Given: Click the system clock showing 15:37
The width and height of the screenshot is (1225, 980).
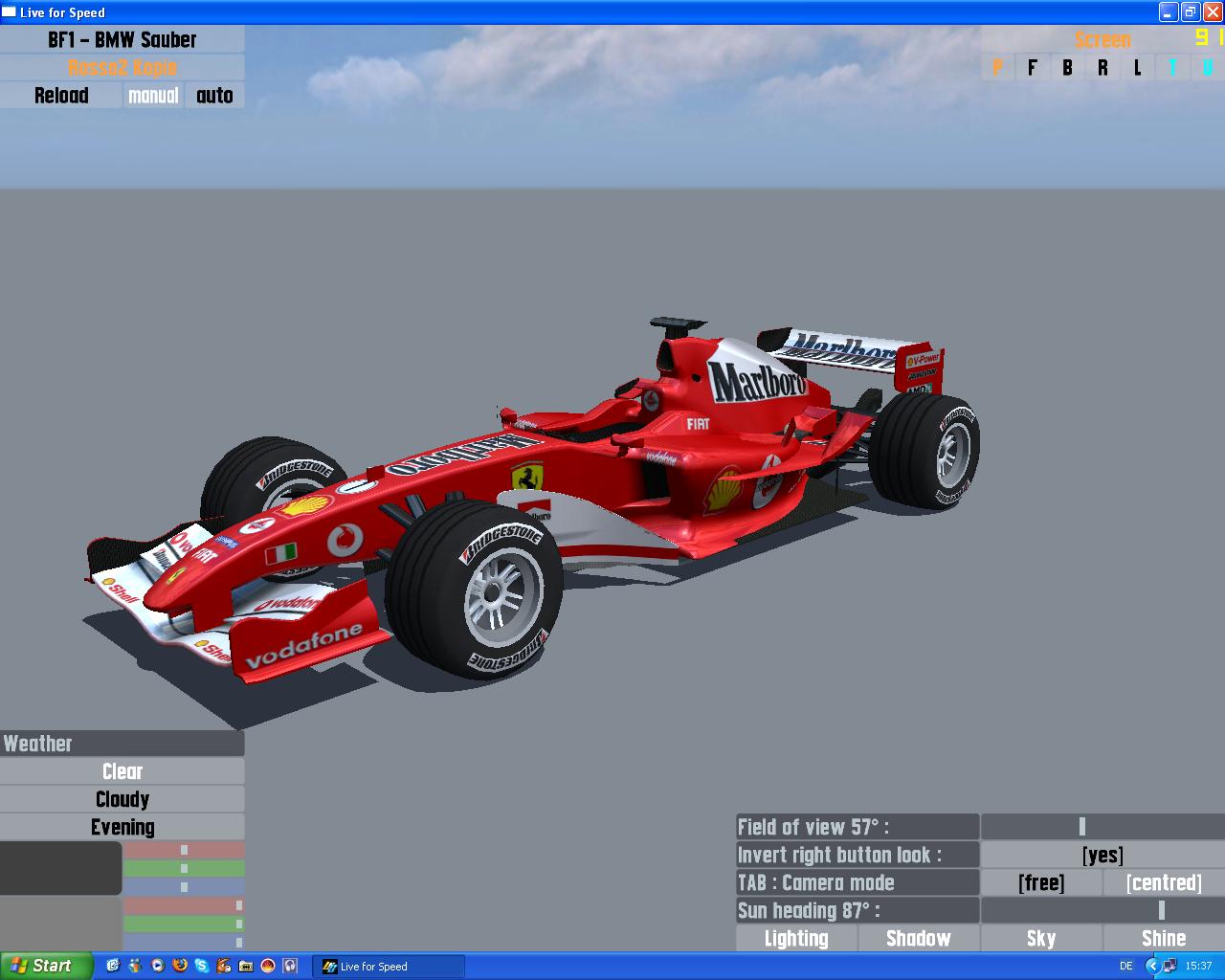Looking at the screenshot, I should click(x=1198, y=967).
